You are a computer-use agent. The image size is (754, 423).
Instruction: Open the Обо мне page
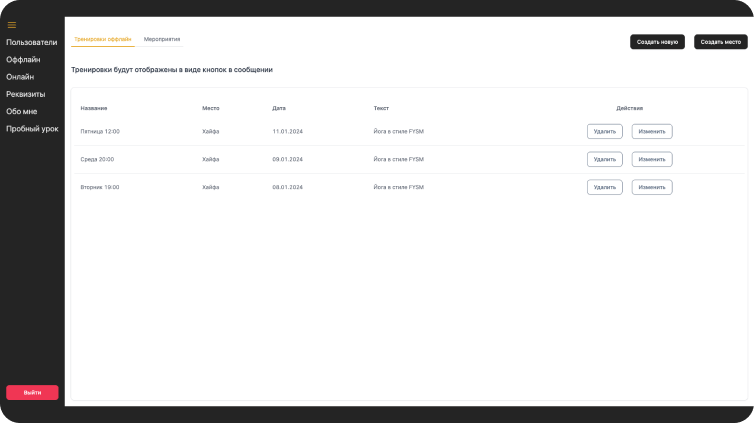21,111
